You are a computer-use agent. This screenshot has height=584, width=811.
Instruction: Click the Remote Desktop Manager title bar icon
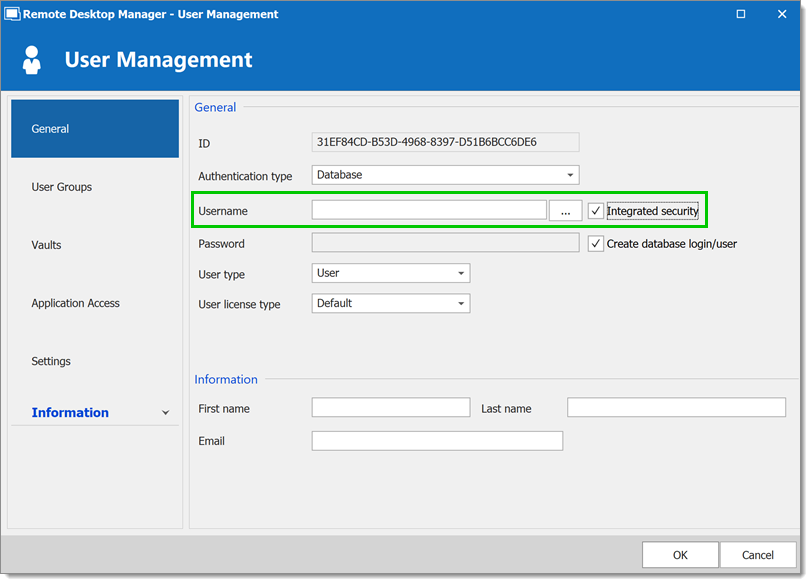(12, 14)
